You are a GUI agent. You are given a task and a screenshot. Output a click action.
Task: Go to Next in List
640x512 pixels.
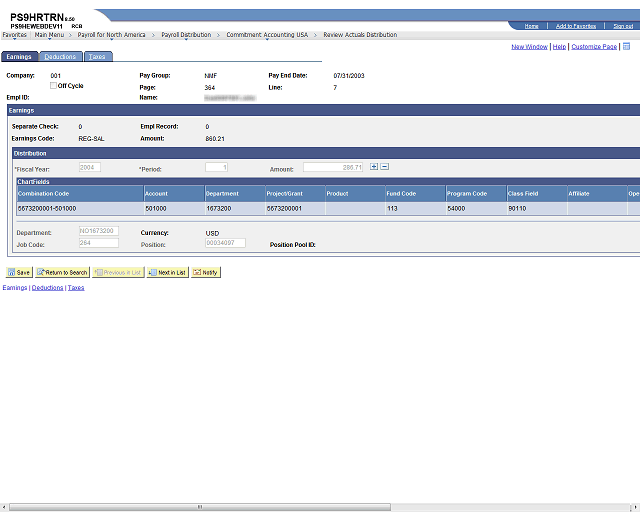point(168,272)
